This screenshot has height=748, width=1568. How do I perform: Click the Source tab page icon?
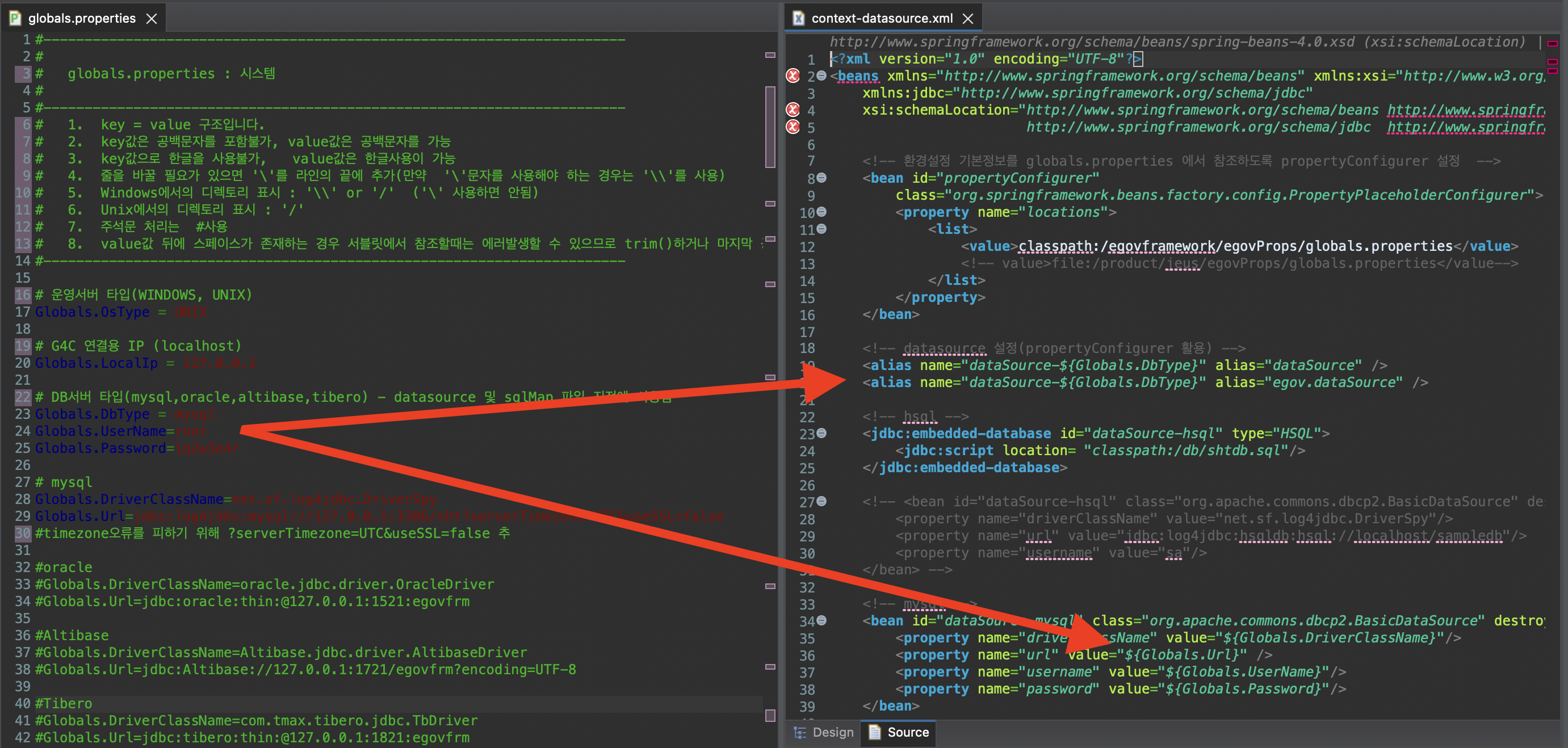point(875,732)
